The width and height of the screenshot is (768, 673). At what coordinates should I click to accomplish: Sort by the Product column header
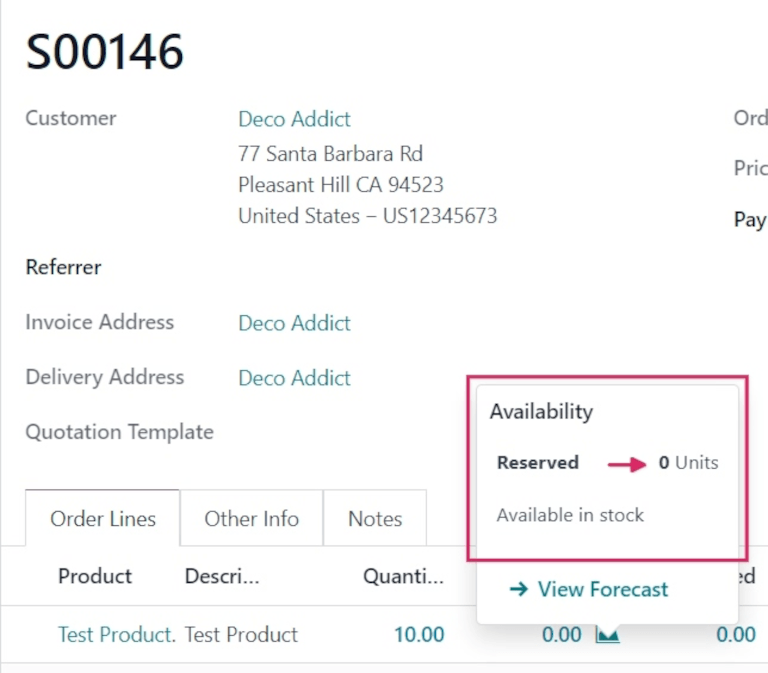click(x=95, y=576)
